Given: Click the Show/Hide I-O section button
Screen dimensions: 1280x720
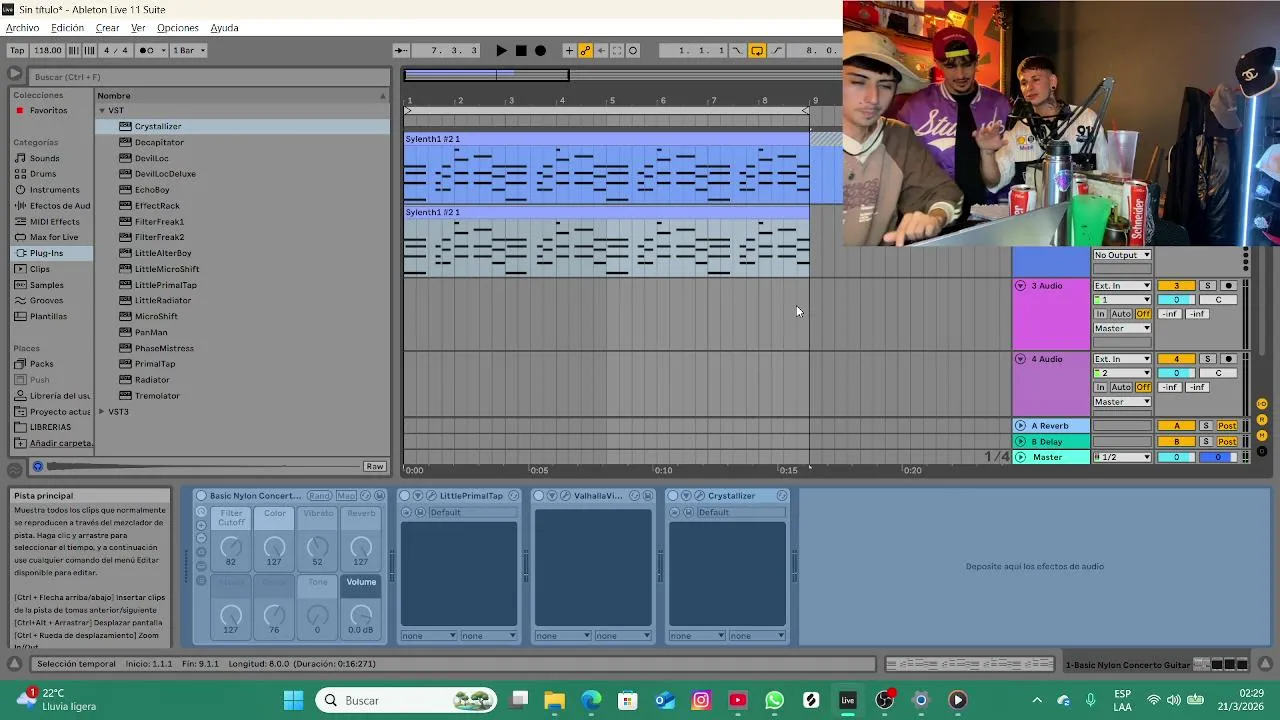Looking at the screenshot, I should point(1262,404).
